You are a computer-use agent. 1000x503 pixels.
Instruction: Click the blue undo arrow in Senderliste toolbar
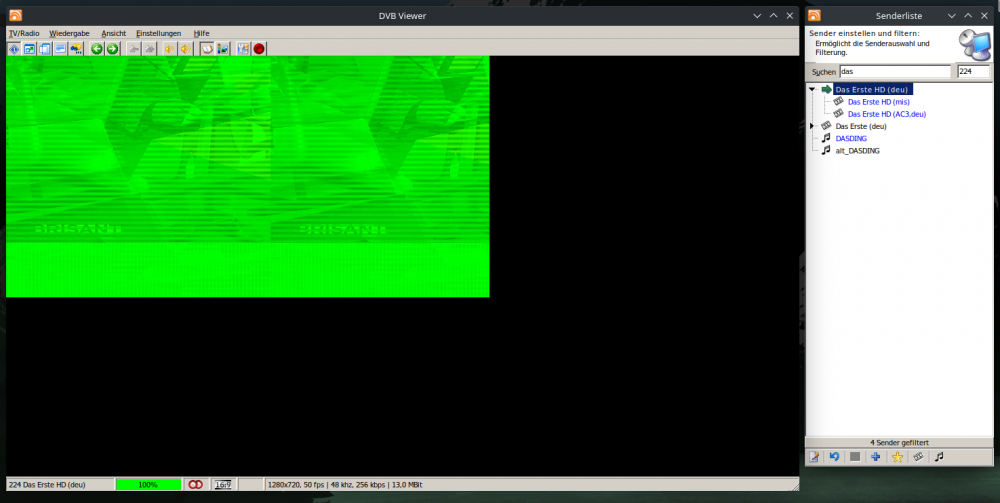pos(834,456)
